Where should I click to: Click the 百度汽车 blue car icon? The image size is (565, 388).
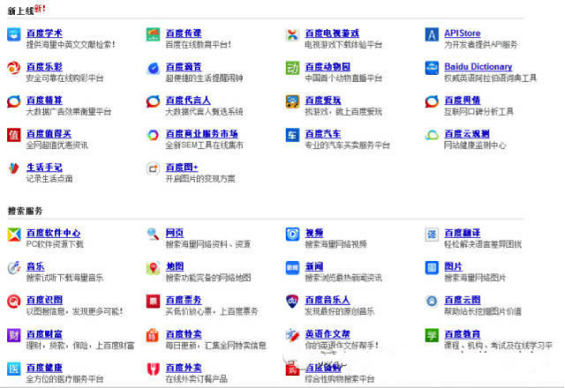click(292, 135)
